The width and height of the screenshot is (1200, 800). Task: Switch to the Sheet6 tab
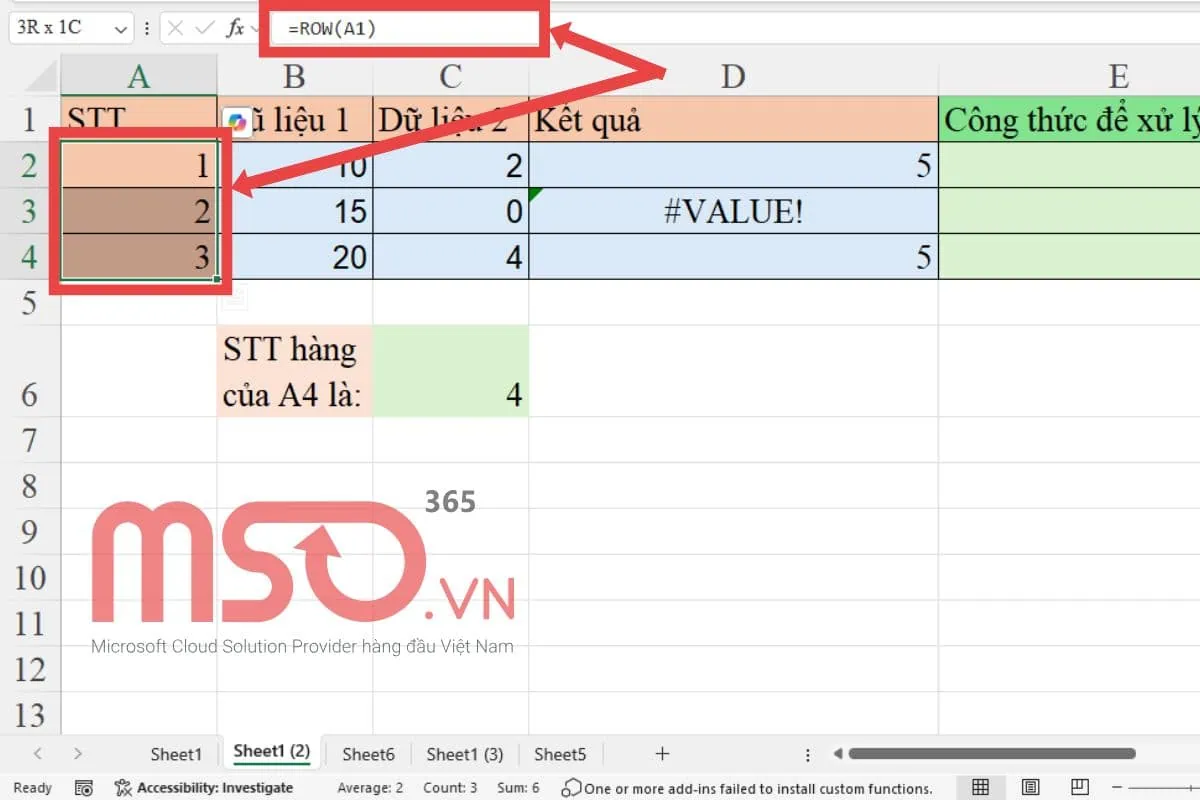click(368, 754)
